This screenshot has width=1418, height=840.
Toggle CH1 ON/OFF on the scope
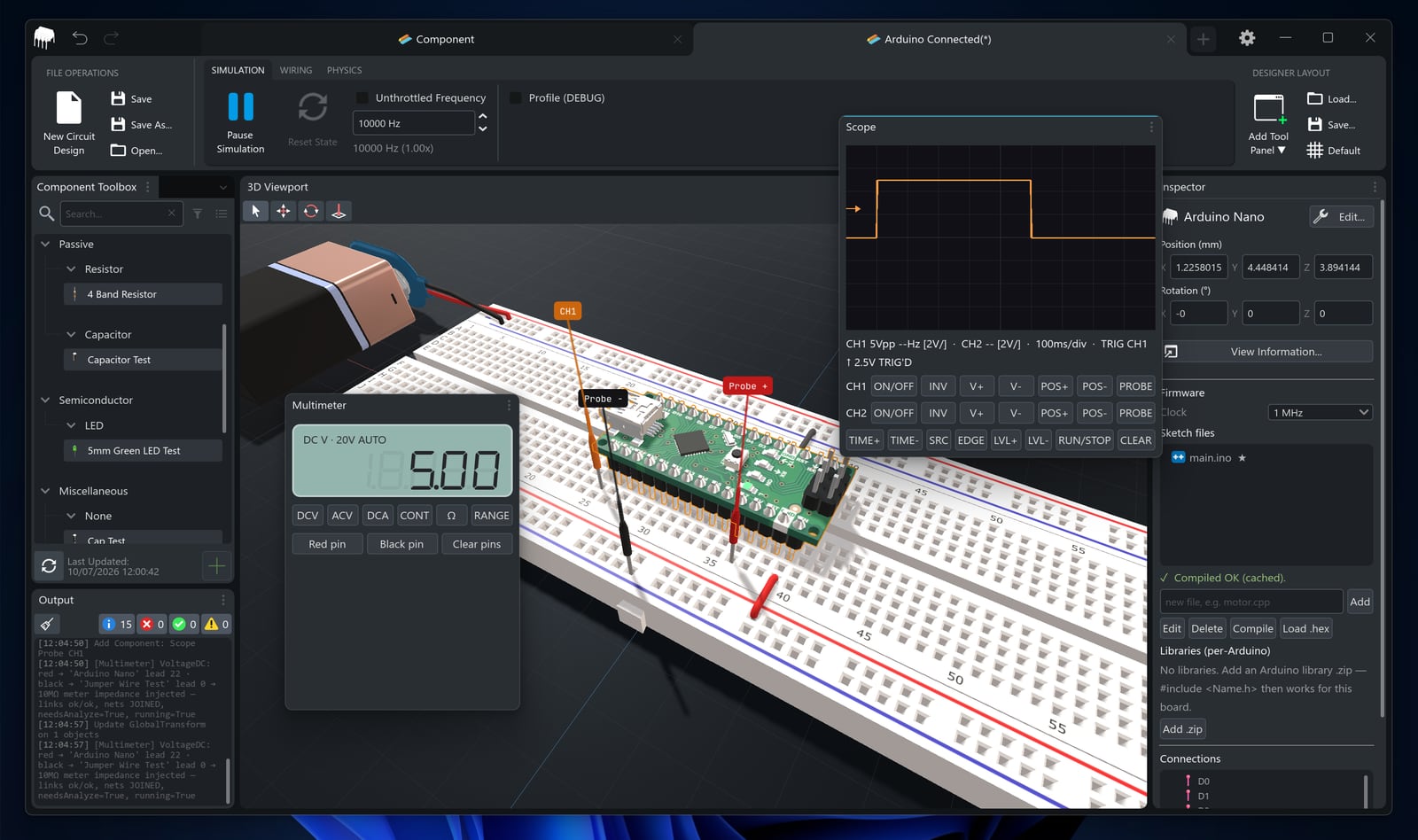[x=892, y=386]
